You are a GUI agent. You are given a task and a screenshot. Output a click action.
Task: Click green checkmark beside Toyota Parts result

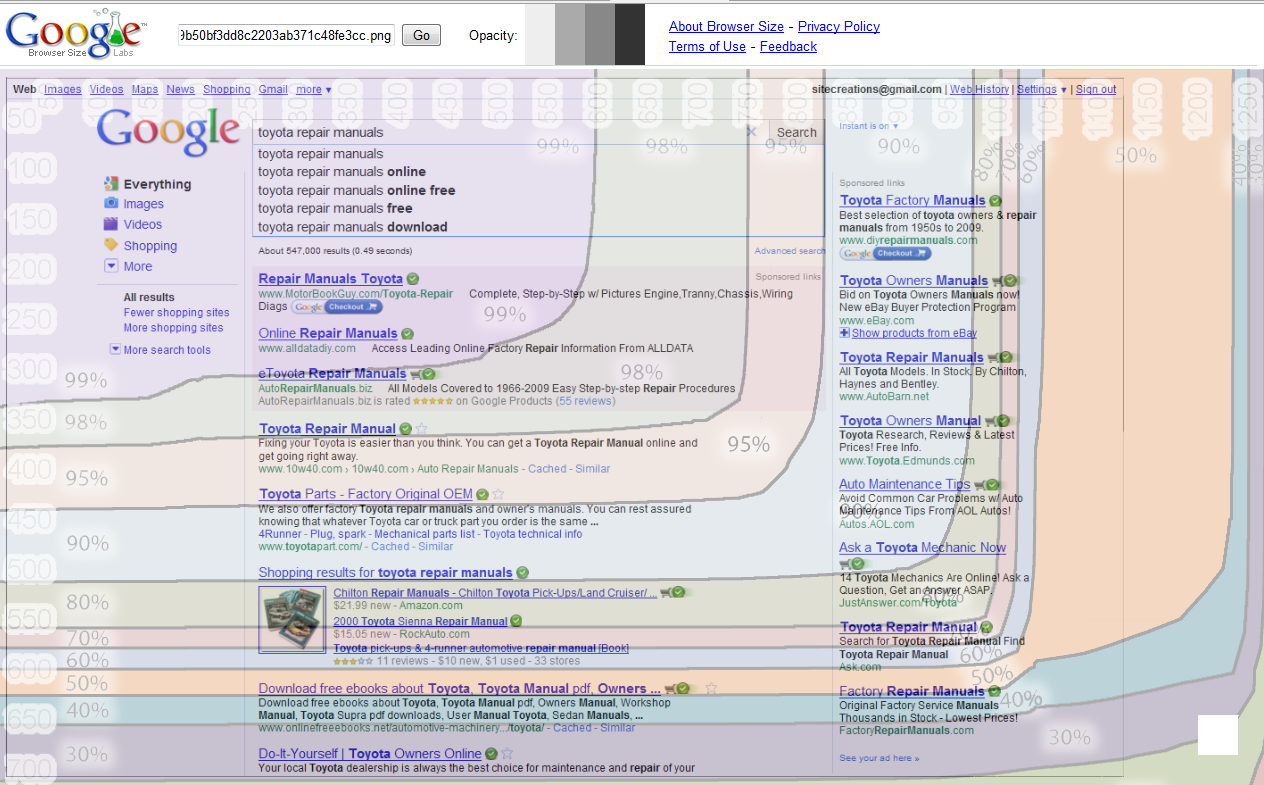pyautogui.click(x=482, y=494)
